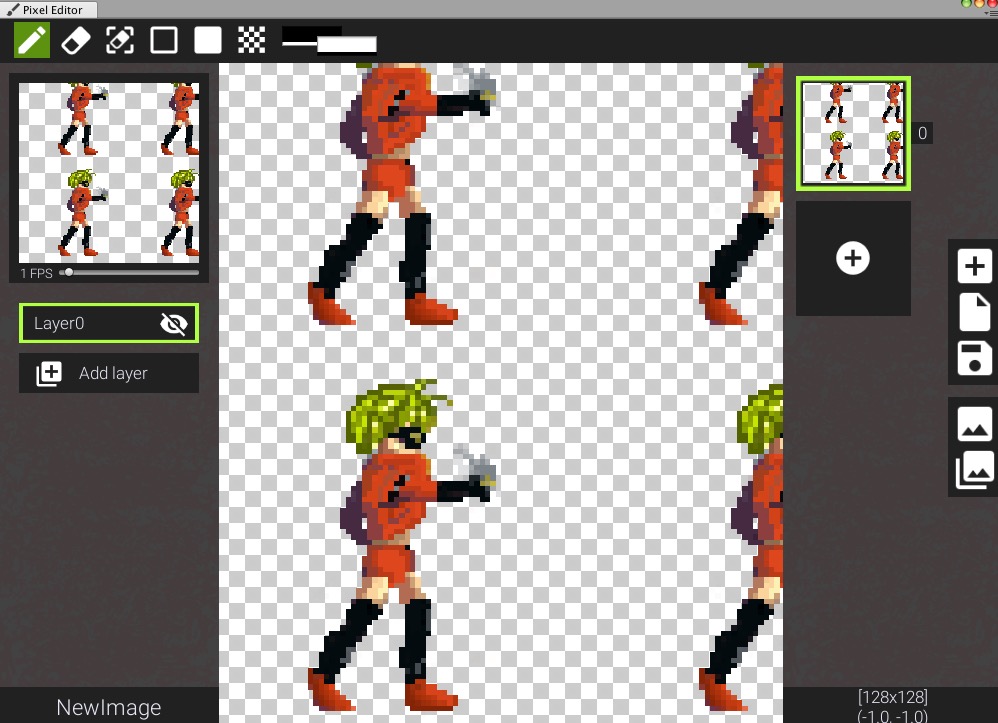Add a new frame with plus circle
Viewport: 998px width, 723px height.
click(853, 258)
